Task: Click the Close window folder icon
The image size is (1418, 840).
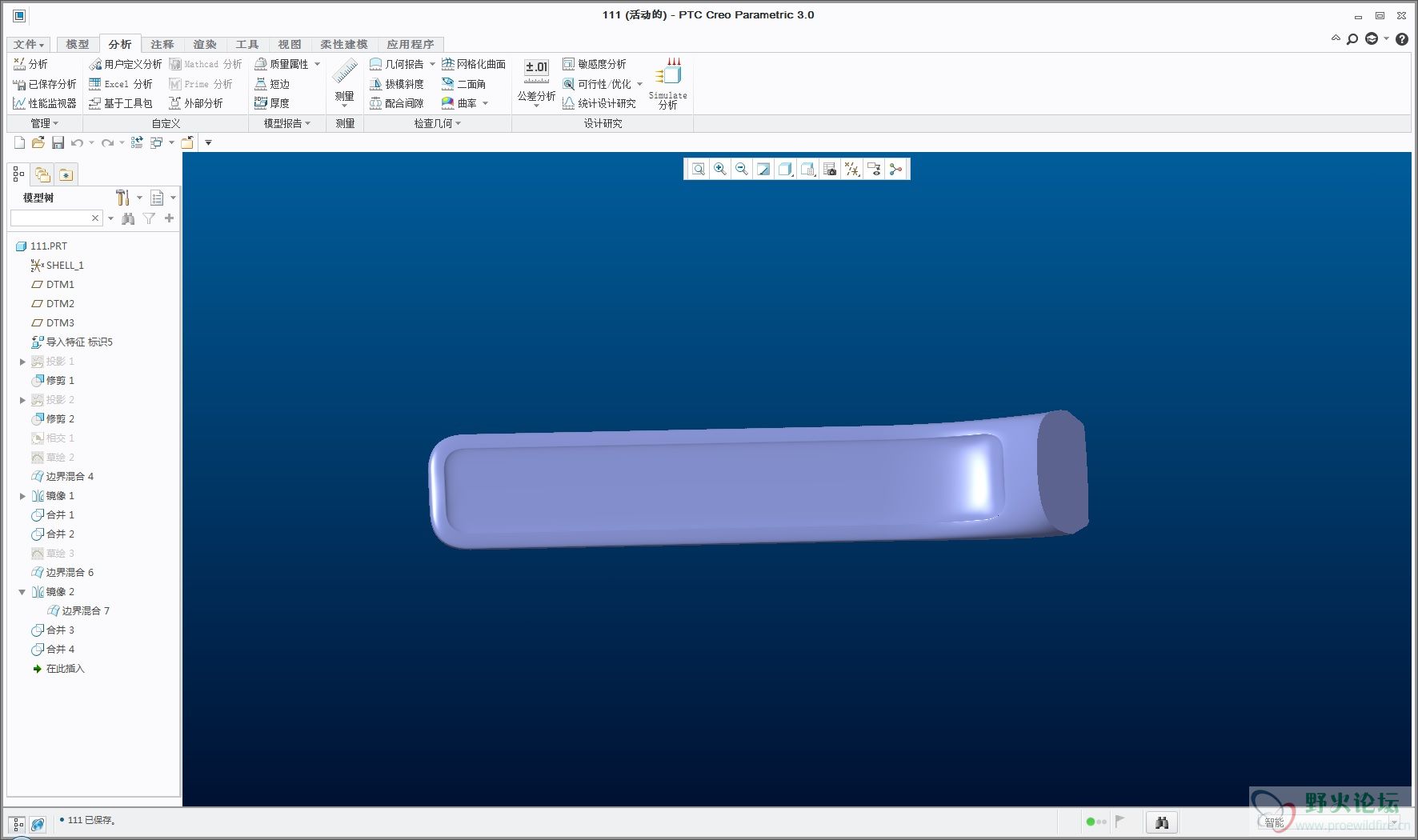Action: click(x=187, y=142)
